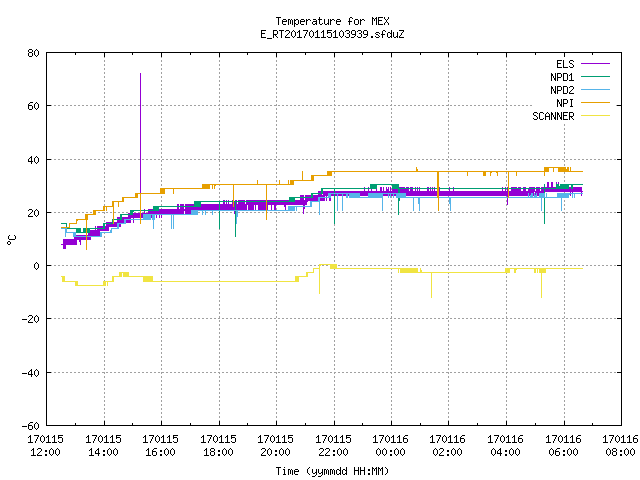
Task: Click the NPD2 legend label
Action: pos(562,90)
